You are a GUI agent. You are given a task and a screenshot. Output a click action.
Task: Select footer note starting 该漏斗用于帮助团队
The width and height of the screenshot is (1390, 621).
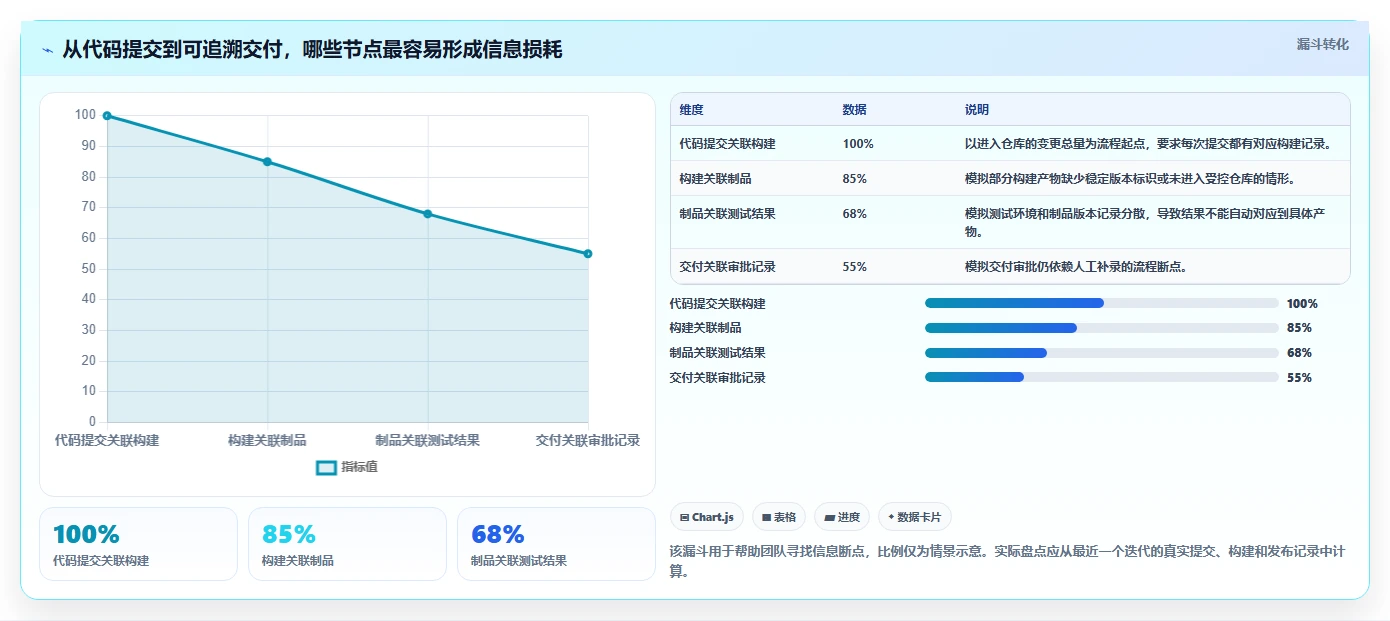click(1007, 561)
